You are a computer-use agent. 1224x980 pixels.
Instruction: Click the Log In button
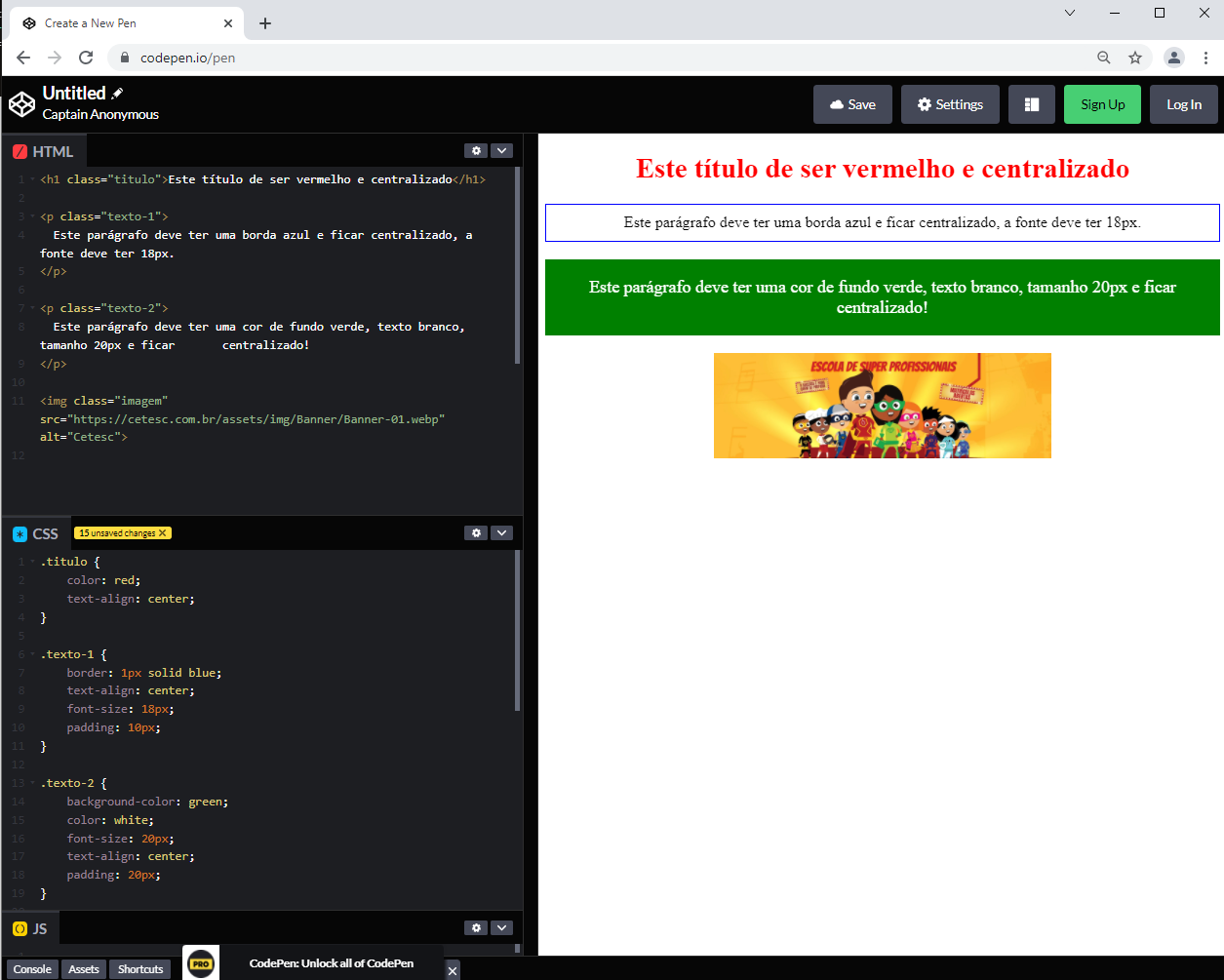click(1184, 104)
